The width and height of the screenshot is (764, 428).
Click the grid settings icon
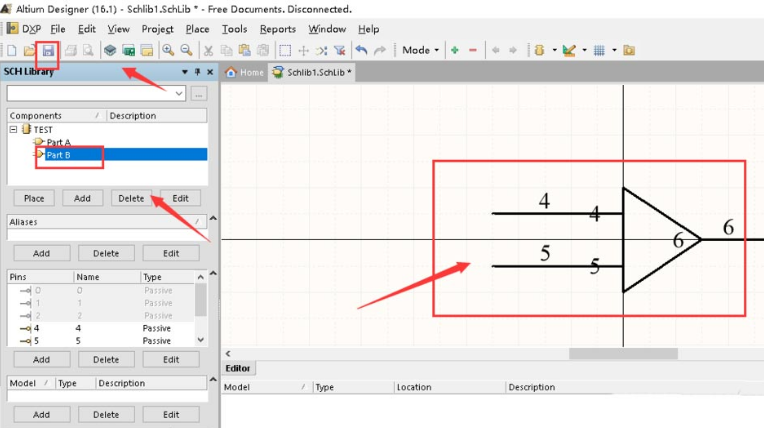(599, 50)
